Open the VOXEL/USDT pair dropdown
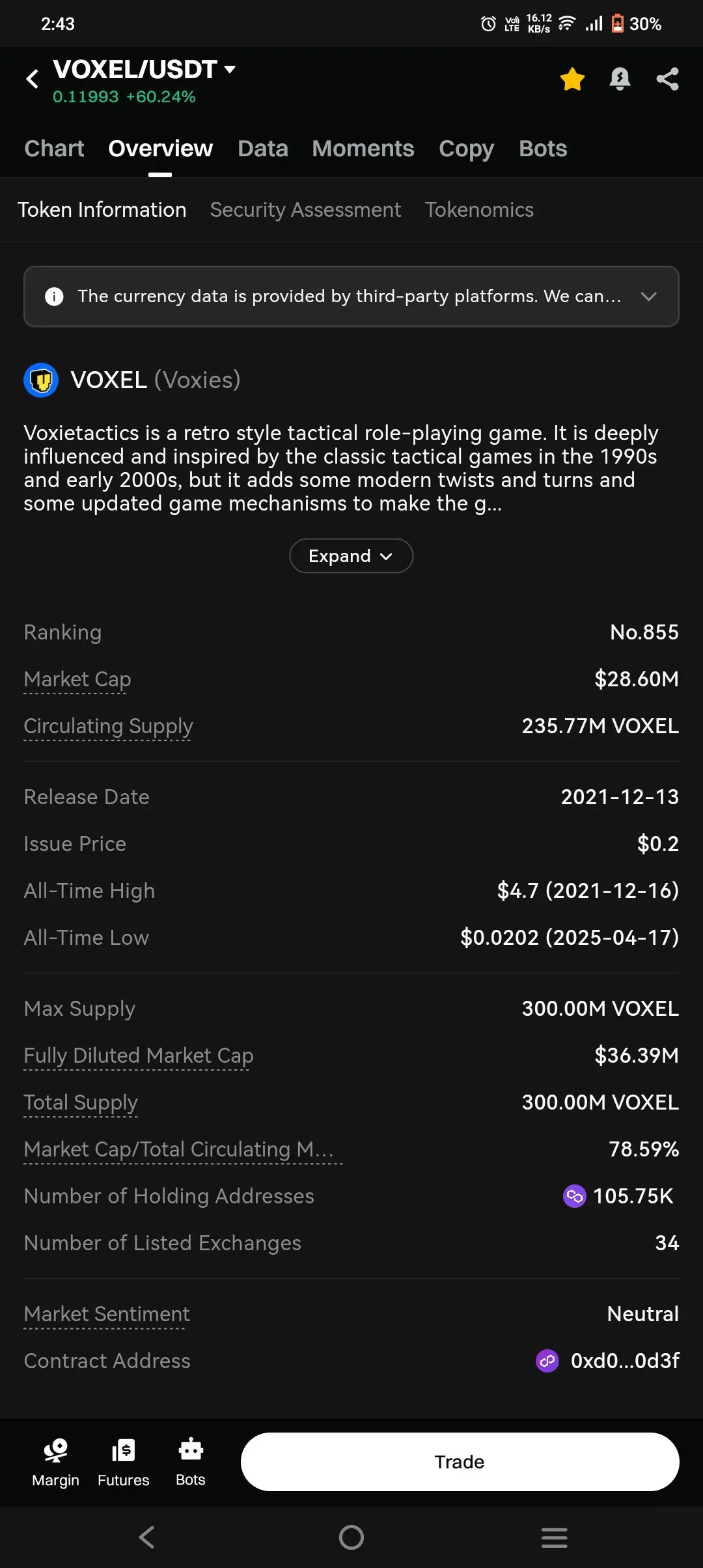 (x=229, y=68)
